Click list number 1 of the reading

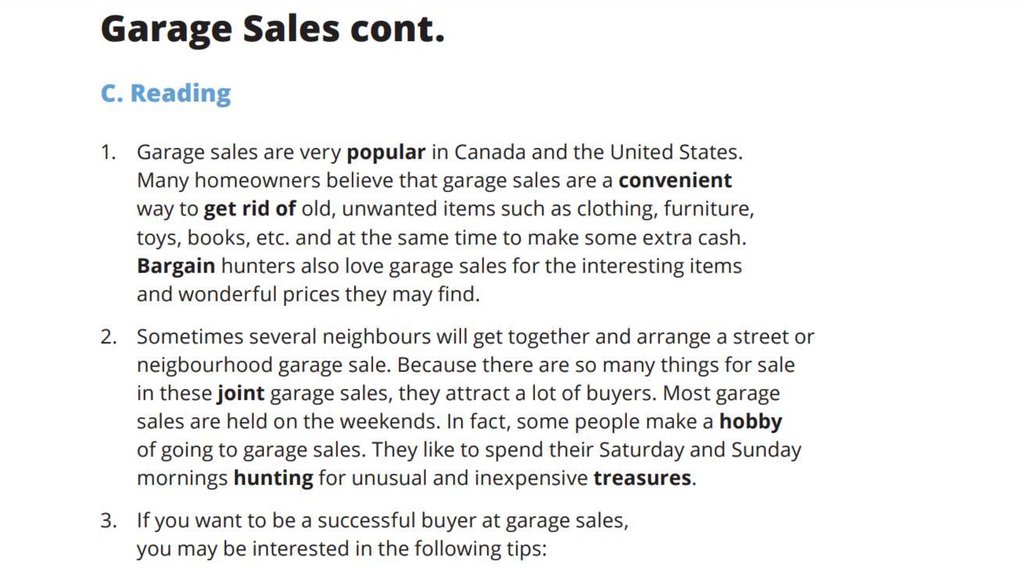(x=107, y=153)
